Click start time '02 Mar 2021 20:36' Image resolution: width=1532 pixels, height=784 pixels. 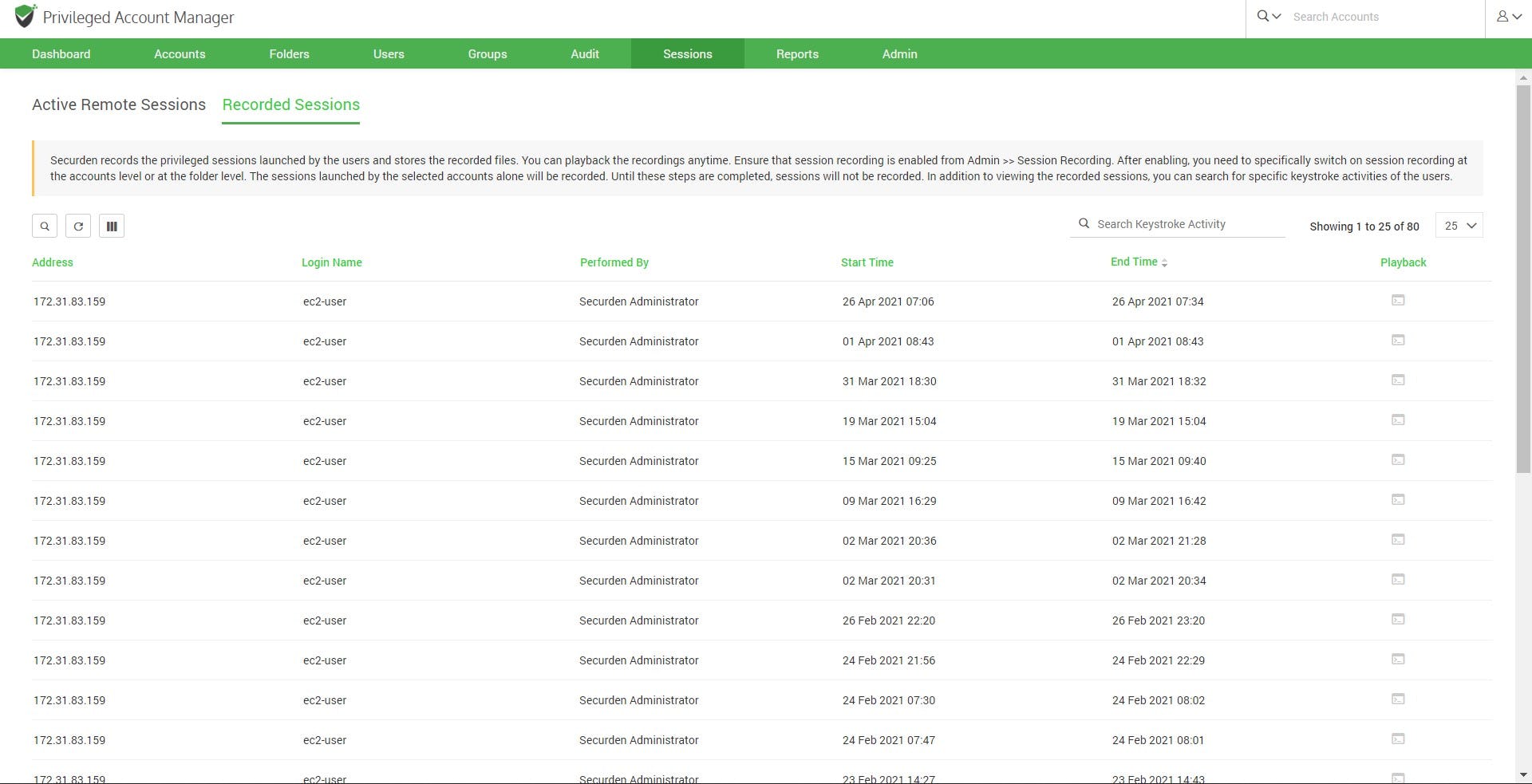pos(890,541)
